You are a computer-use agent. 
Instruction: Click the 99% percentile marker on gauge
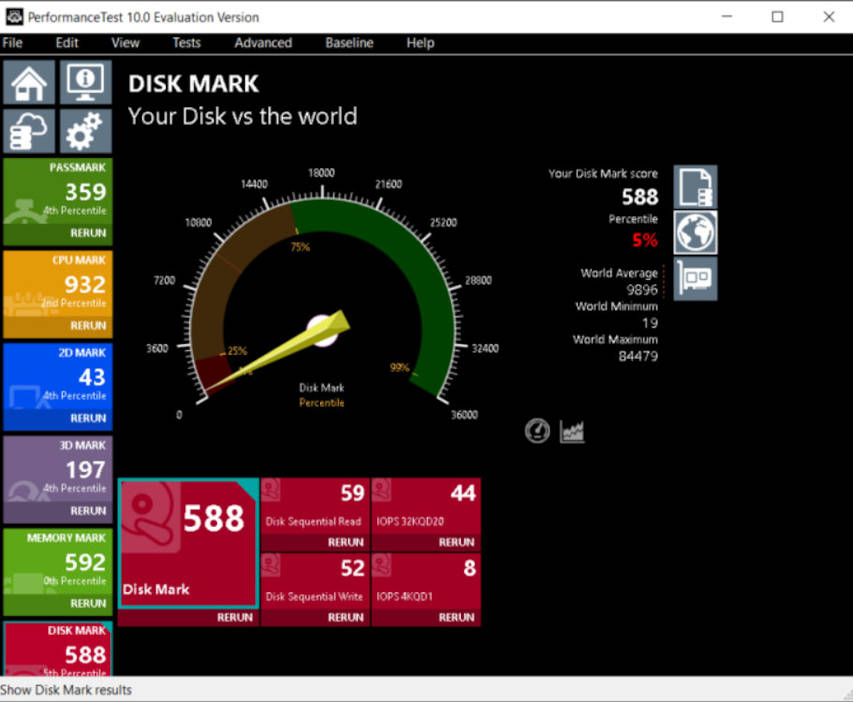(x=399, y=367)
